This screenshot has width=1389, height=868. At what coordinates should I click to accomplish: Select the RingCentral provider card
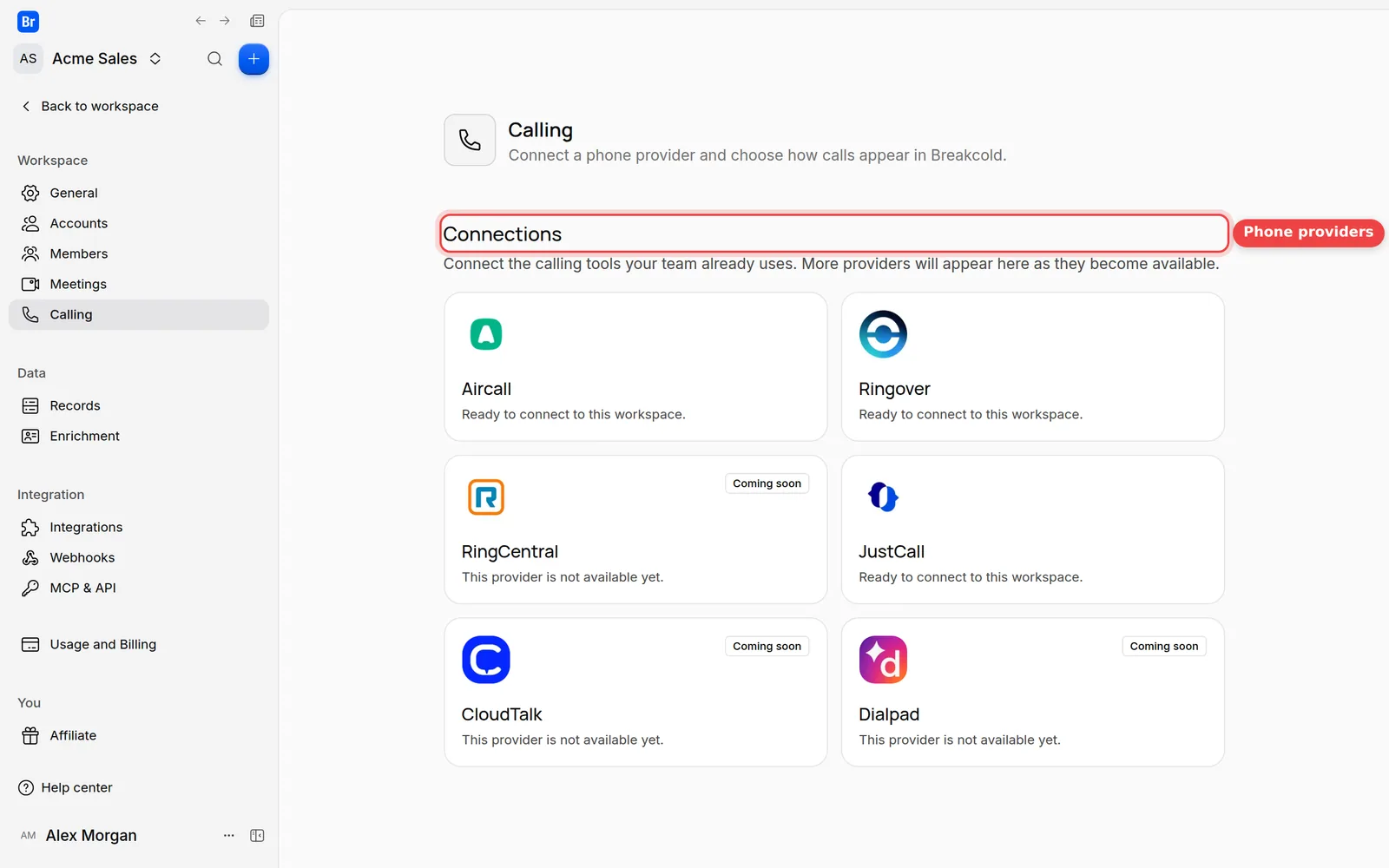pyautogui.click(x=635, y=529)
